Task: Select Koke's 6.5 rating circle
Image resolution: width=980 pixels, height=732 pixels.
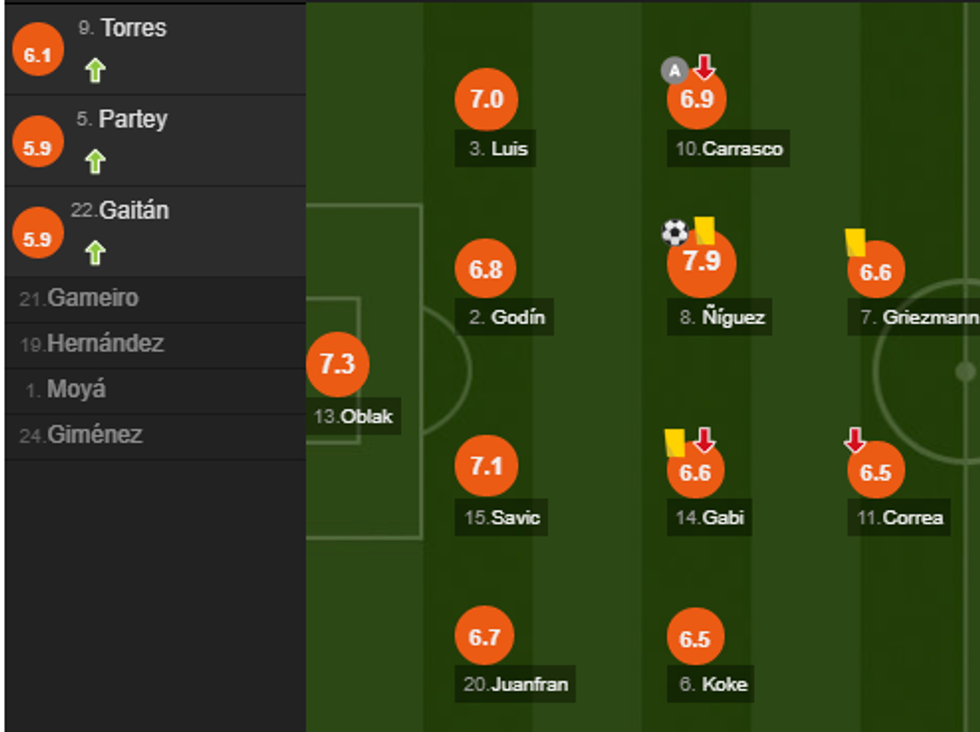Action: [x=695, y=638]
